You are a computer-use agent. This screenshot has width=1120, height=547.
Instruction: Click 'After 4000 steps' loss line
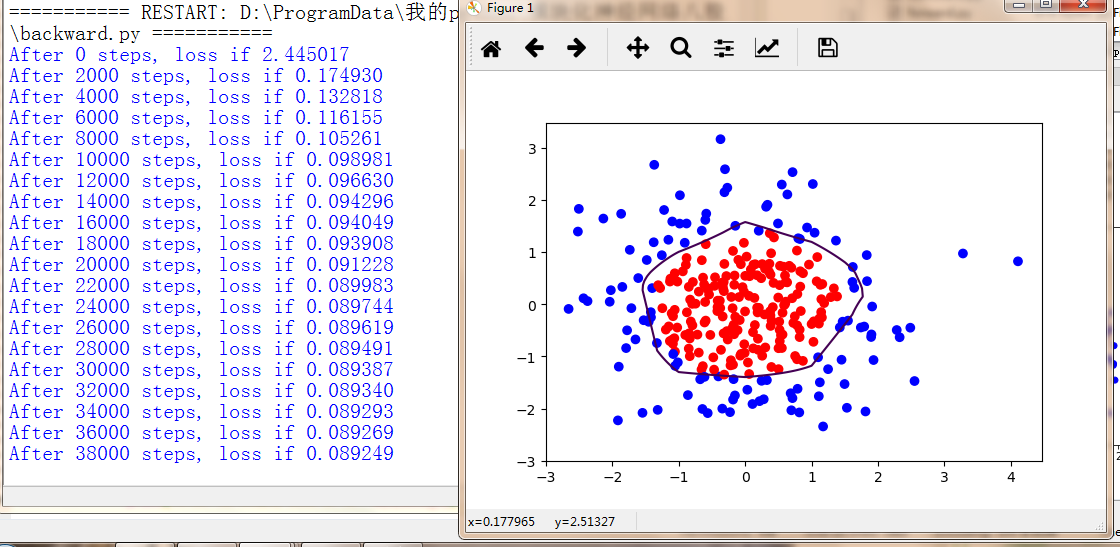(196, 96)
